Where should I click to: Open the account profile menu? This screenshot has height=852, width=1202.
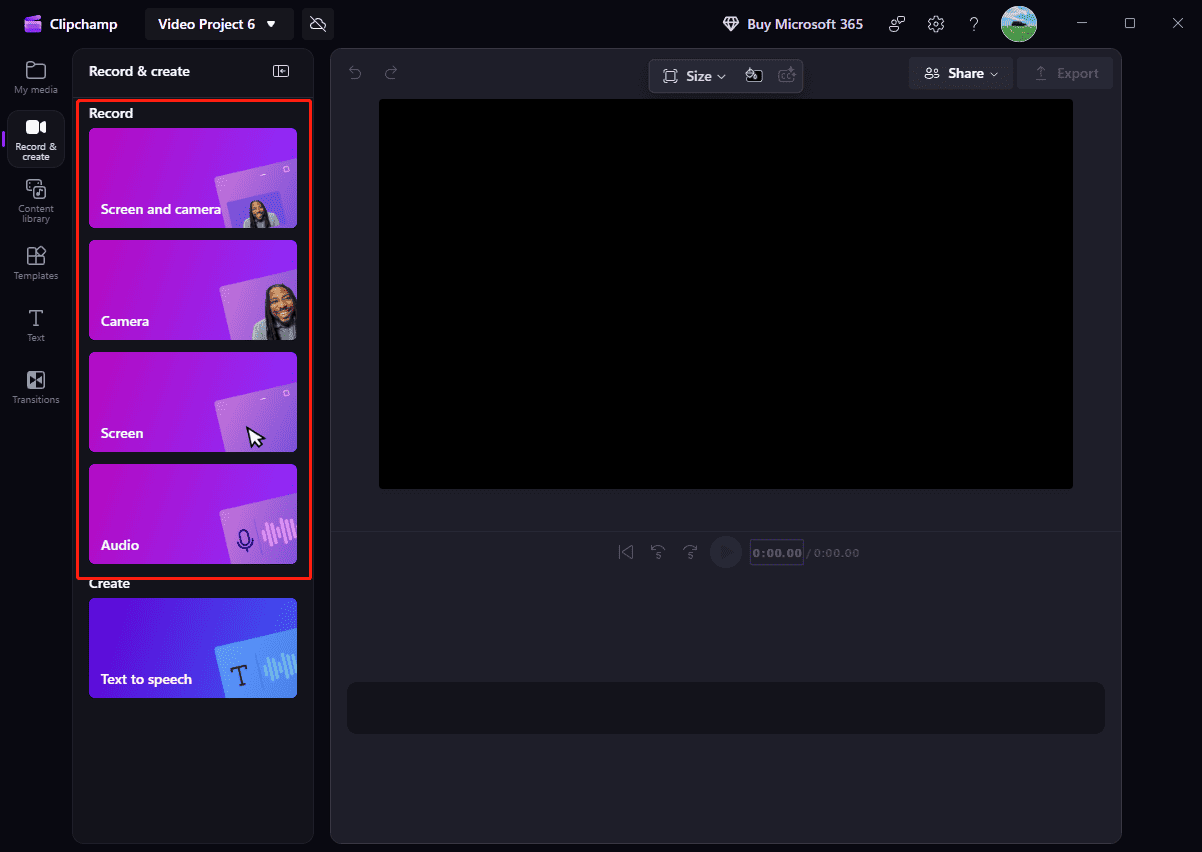[1018, 23]
